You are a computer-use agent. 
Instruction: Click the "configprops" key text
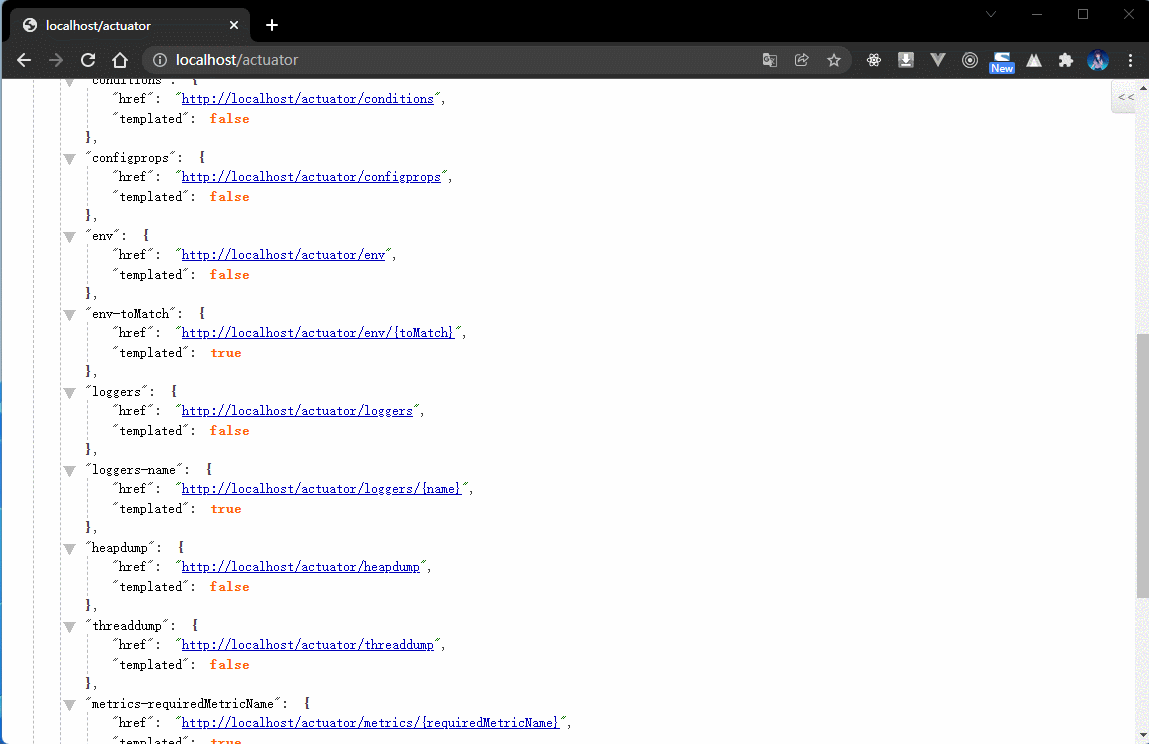[130, 158]
